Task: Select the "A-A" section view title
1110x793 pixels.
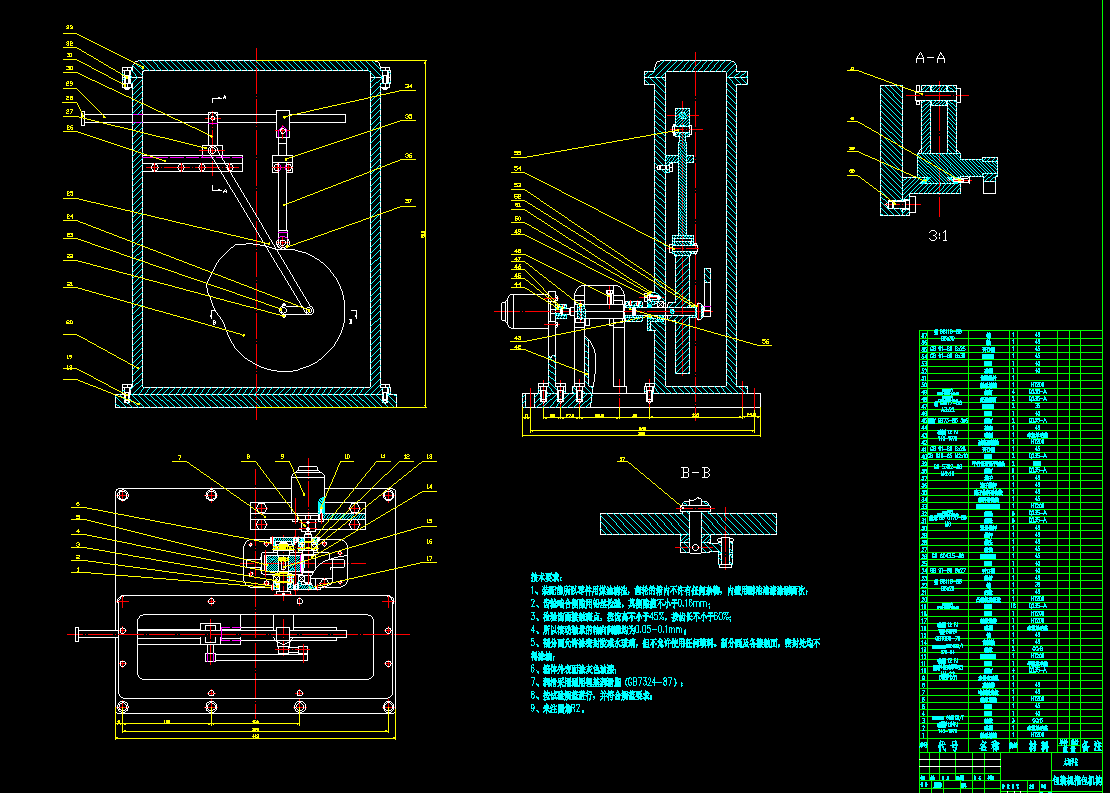Action: [x=930, y=58]
